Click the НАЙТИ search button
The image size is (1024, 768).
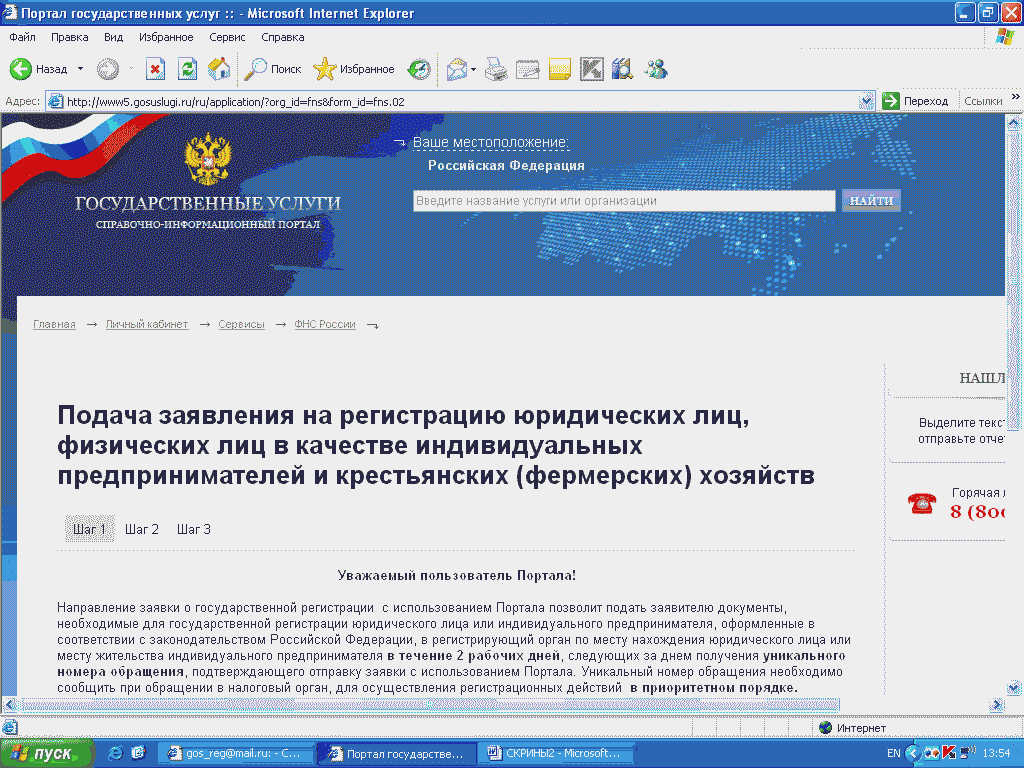870,200
